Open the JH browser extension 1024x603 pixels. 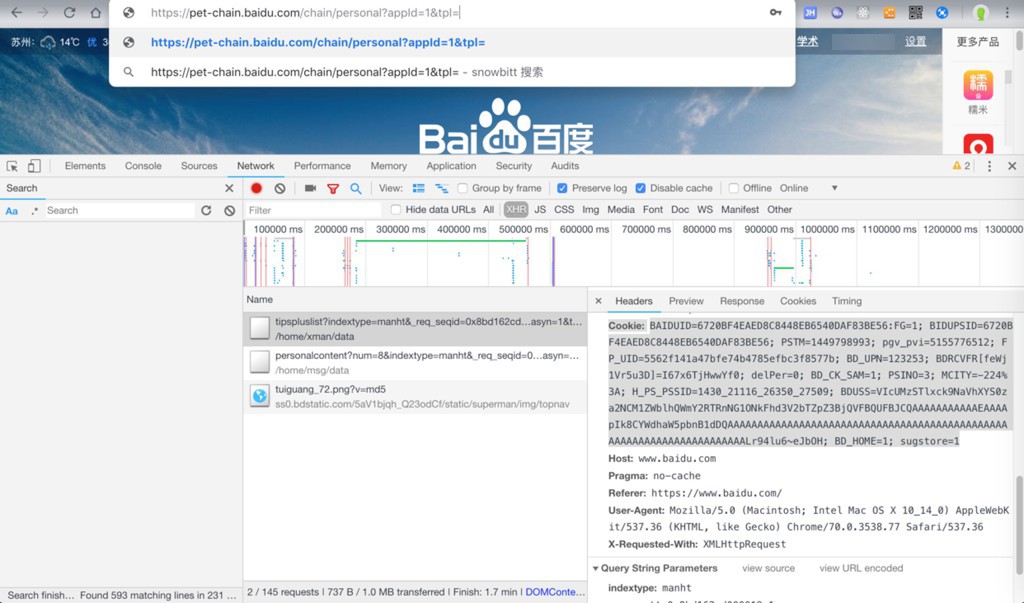coord(810,12)
